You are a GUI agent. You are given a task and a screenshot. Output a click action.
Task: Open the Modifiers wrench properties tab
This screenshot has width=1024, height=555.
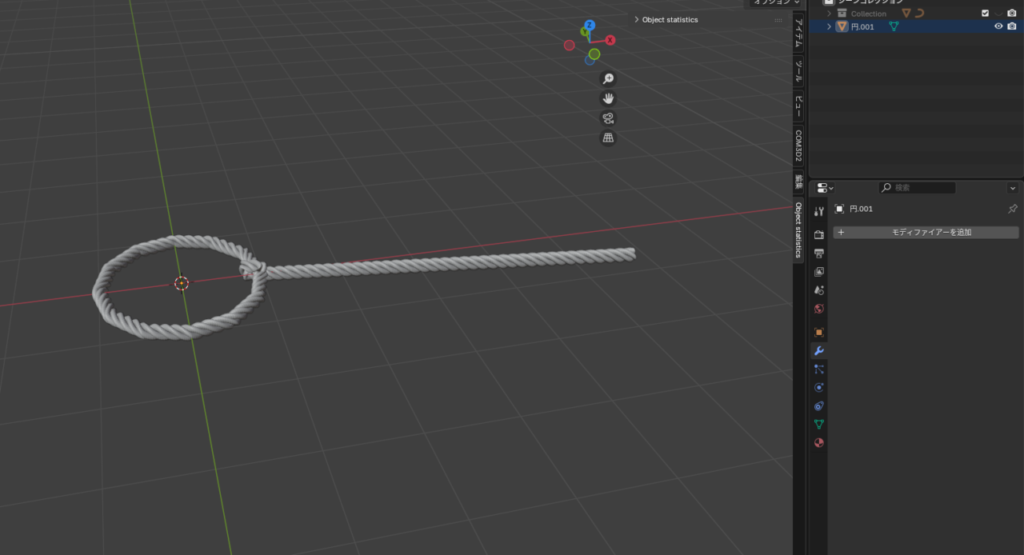coord(819,350)
